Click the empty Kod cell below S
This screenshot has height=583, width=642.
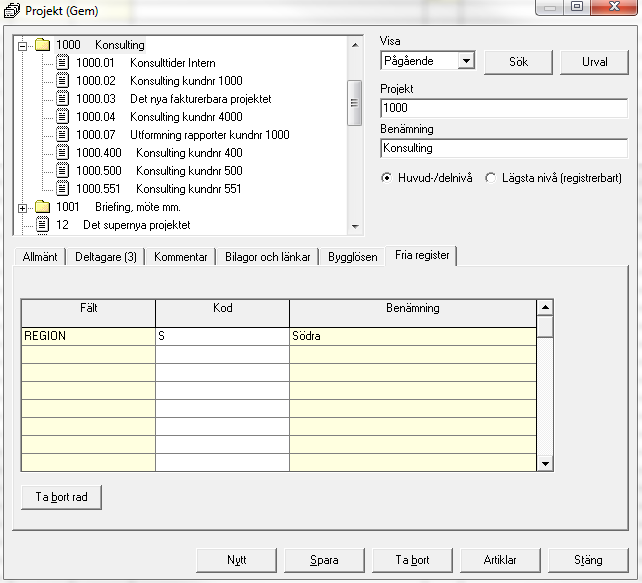(222, 355)
